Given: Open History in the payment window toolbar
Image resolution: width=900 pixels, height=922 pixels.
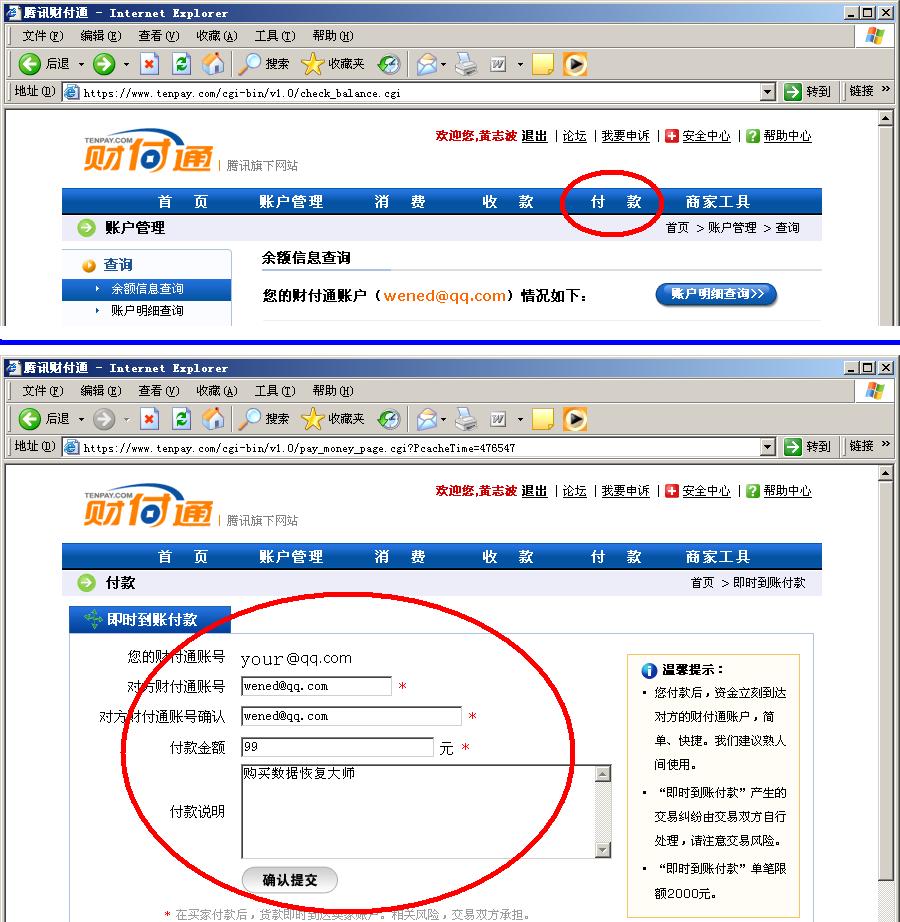Looking at the screenshot, I should (x=389, y=419).
